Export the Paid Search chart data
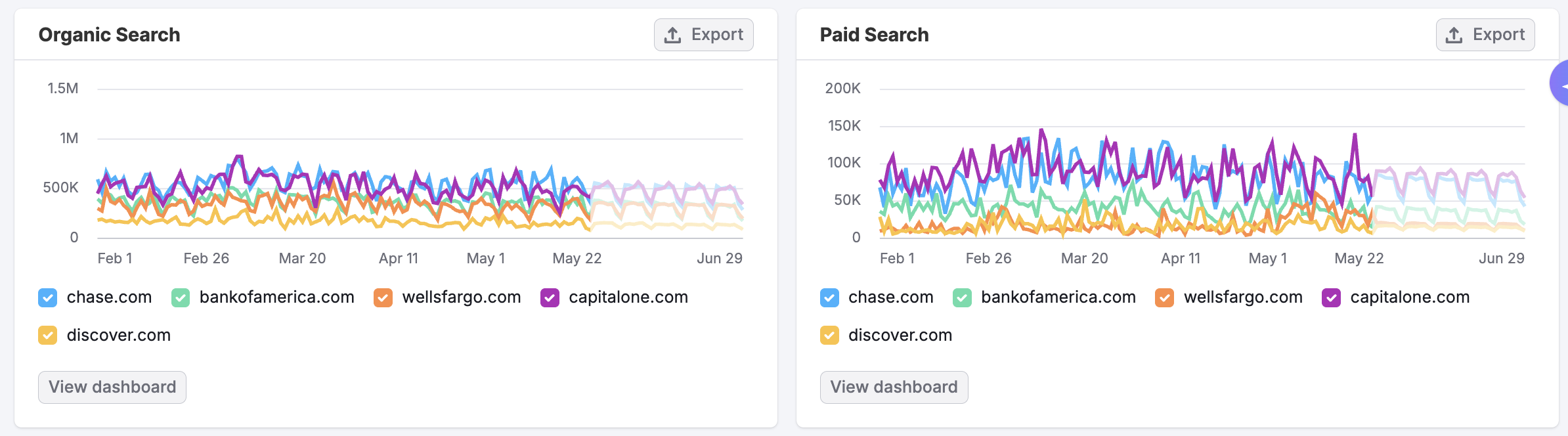 point(1485,35)
